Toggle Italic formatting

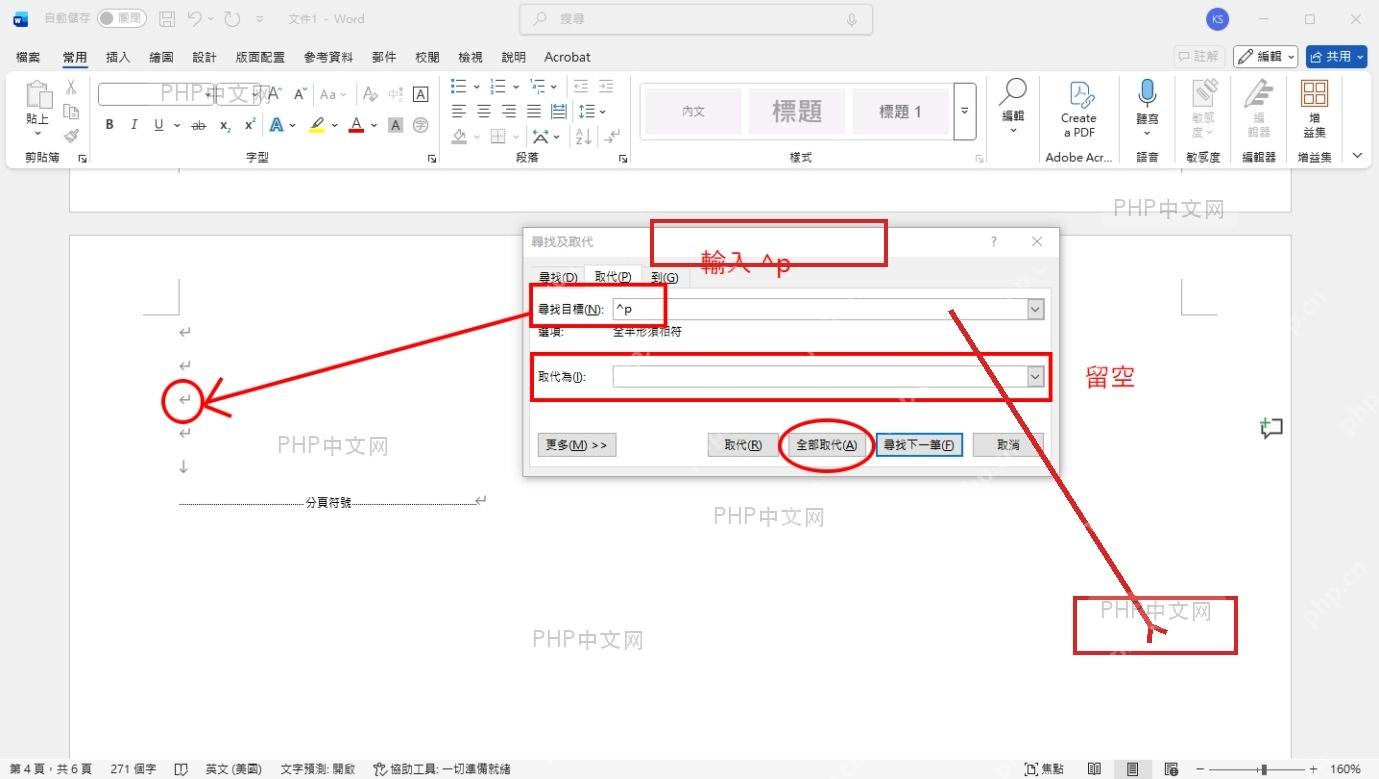(134, 125)
